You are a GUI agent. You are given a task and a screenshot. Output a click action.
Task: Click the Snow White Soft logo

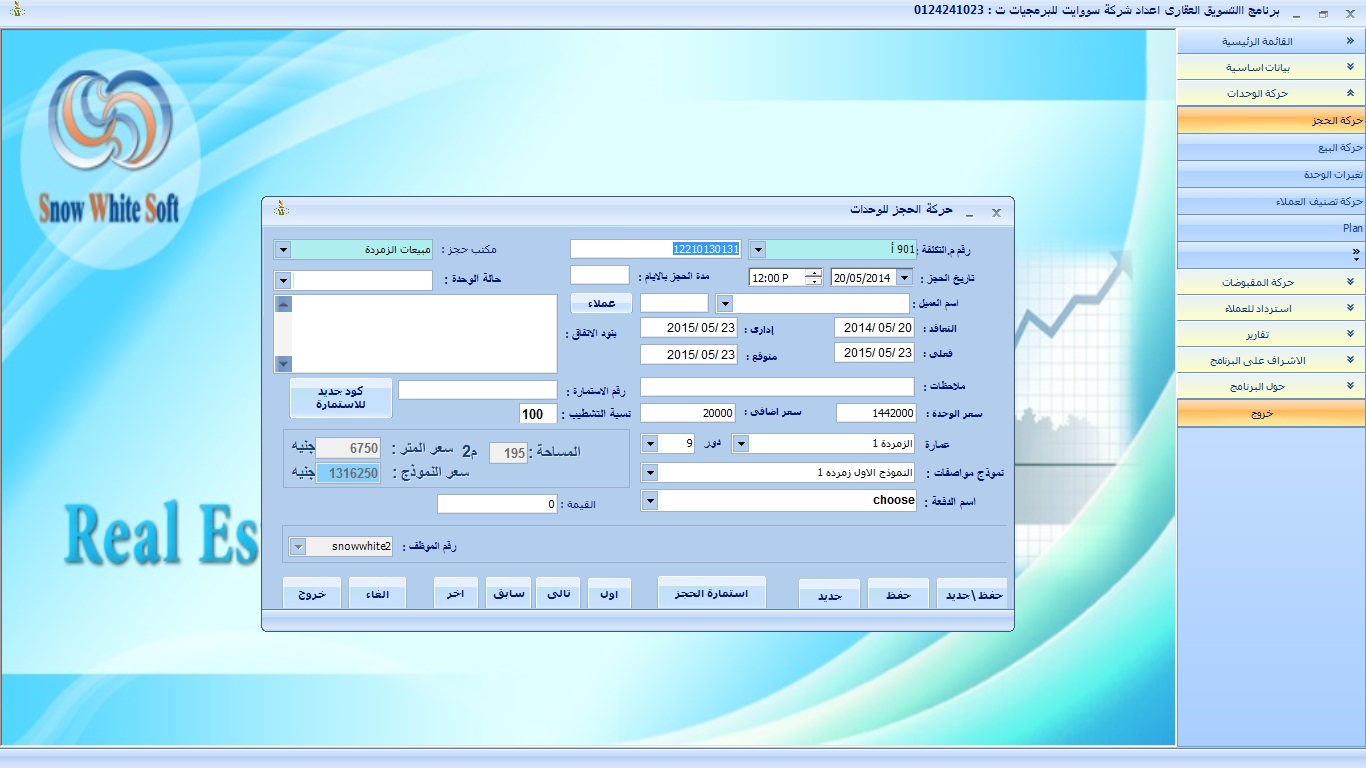pyautogui.click(x=110, y=150)
